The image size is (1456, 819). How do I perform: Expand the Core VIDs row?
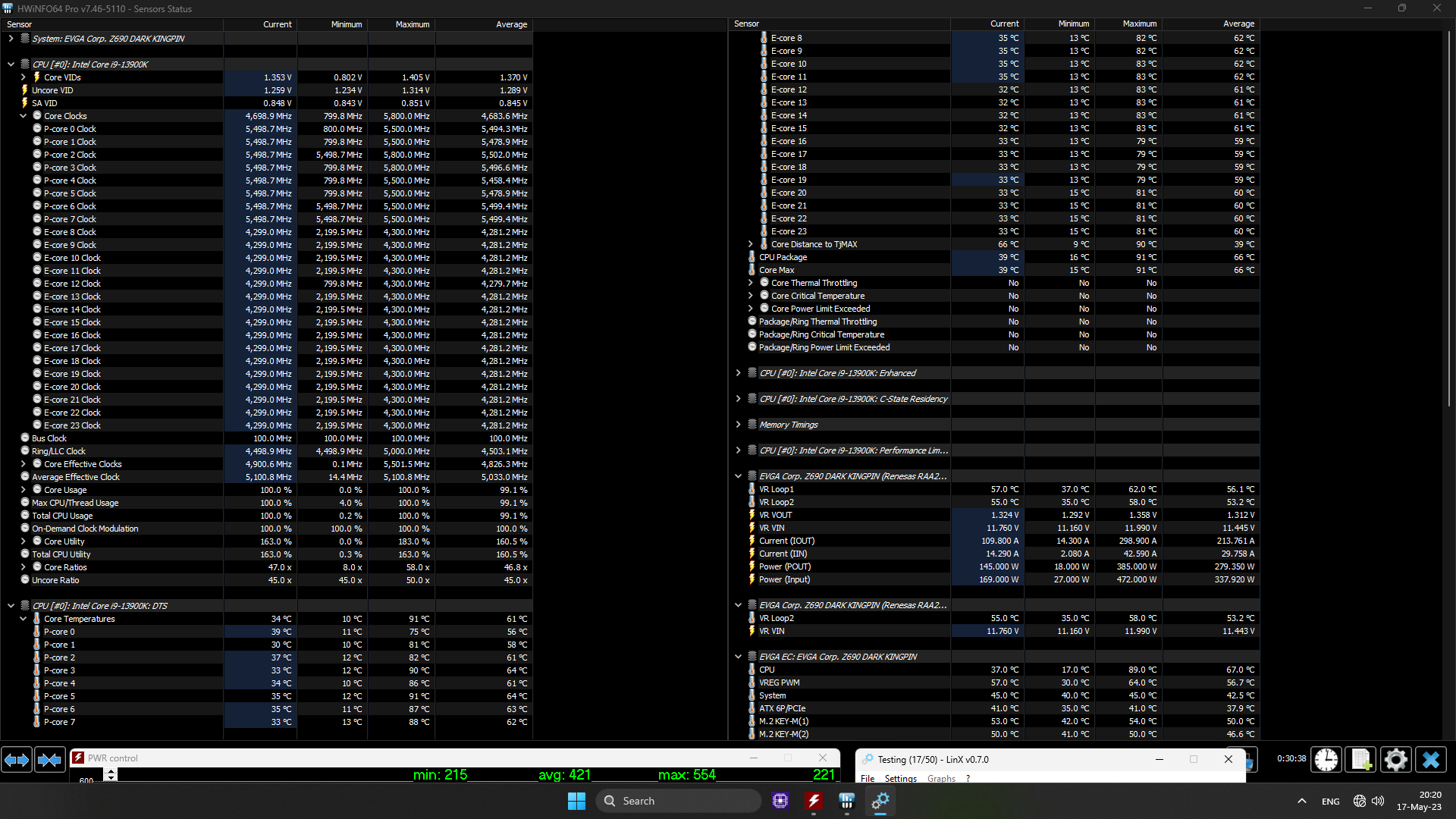pos(24,77)
